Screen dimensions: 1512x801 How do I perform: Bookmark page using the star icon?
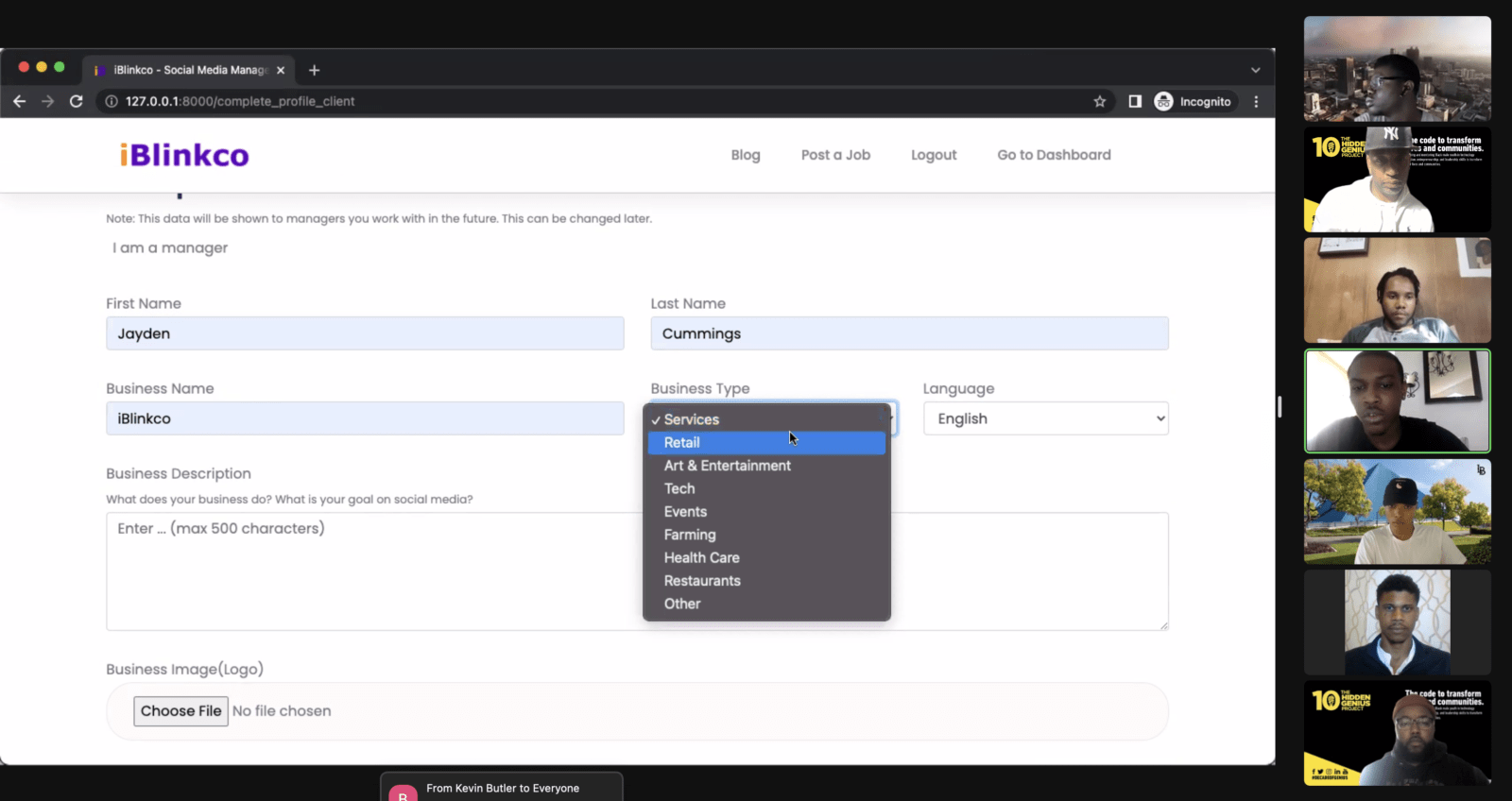[x=1099, y=101]
